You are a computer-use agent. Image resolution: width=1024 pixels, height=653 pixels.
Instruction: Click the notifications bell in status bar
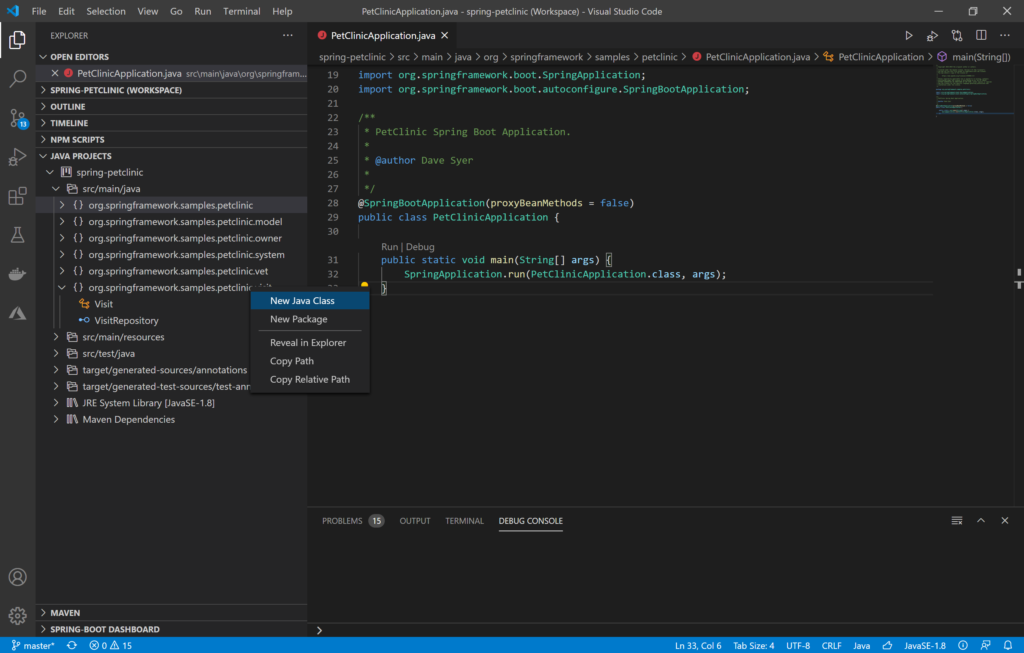pyautogui.click(x=1008, y=645)
